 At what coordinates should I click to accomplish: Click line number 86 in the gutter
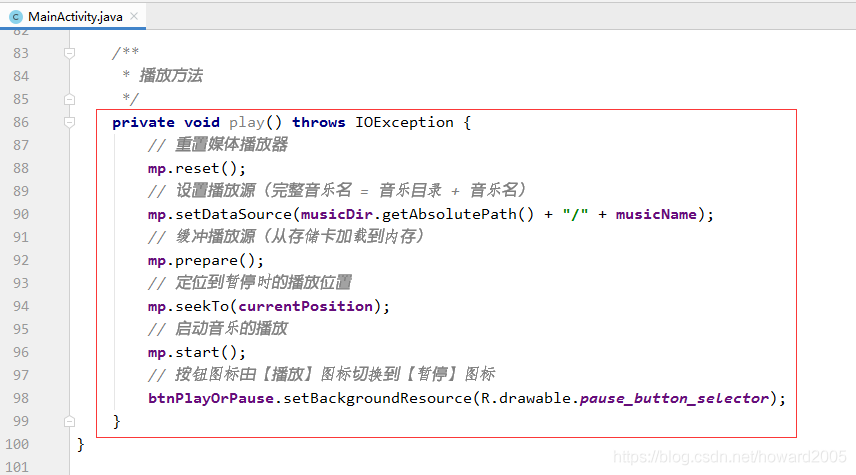[21, 122]
